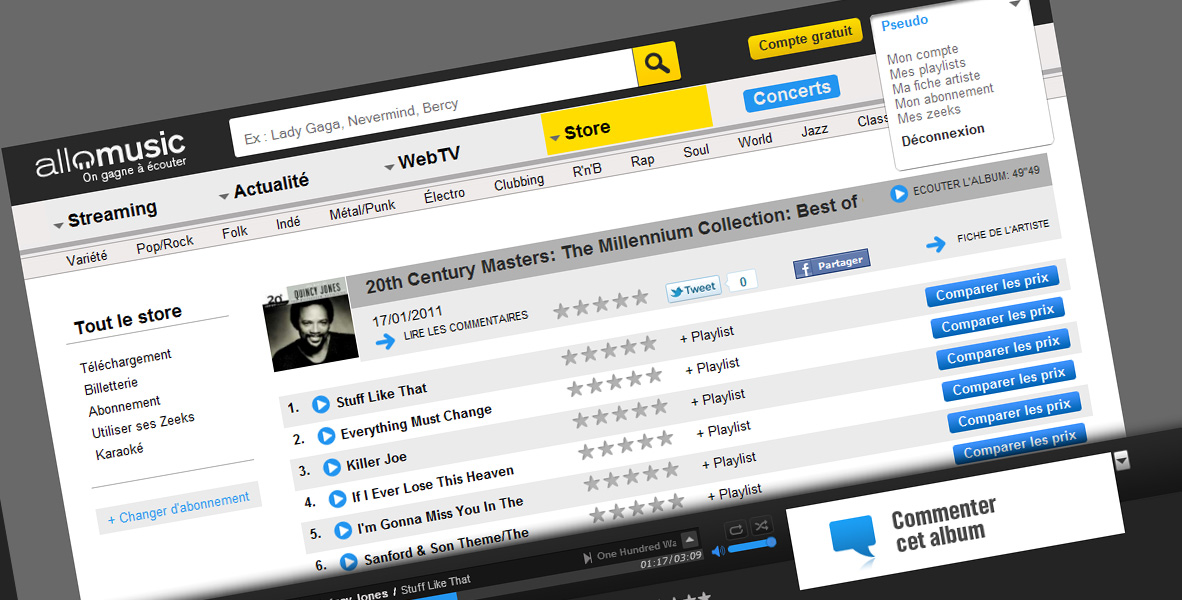Click the speech bubble icon on Commenter cet album
Image resolution: width=1182 pixels, height=600 pixels.
click(x=853, y=541)
